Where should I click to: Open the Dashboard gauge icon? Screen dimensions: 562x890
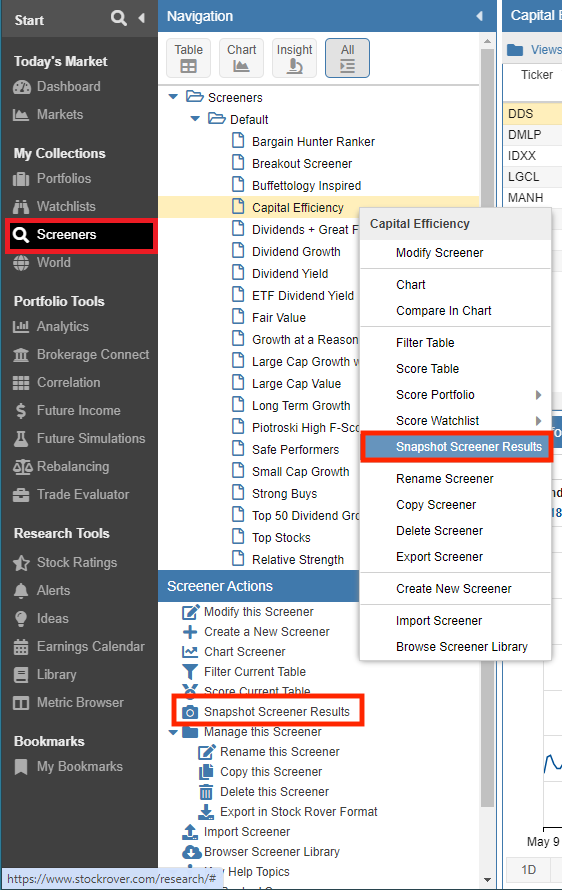[22, 87]
